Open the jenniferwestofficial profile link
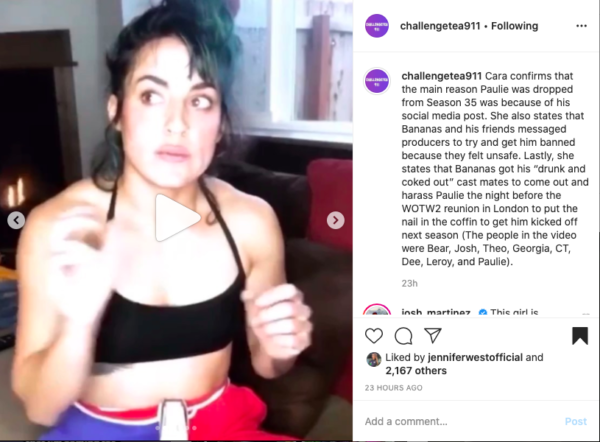Viewport: 600px width, 442px height. pos(475,357)
